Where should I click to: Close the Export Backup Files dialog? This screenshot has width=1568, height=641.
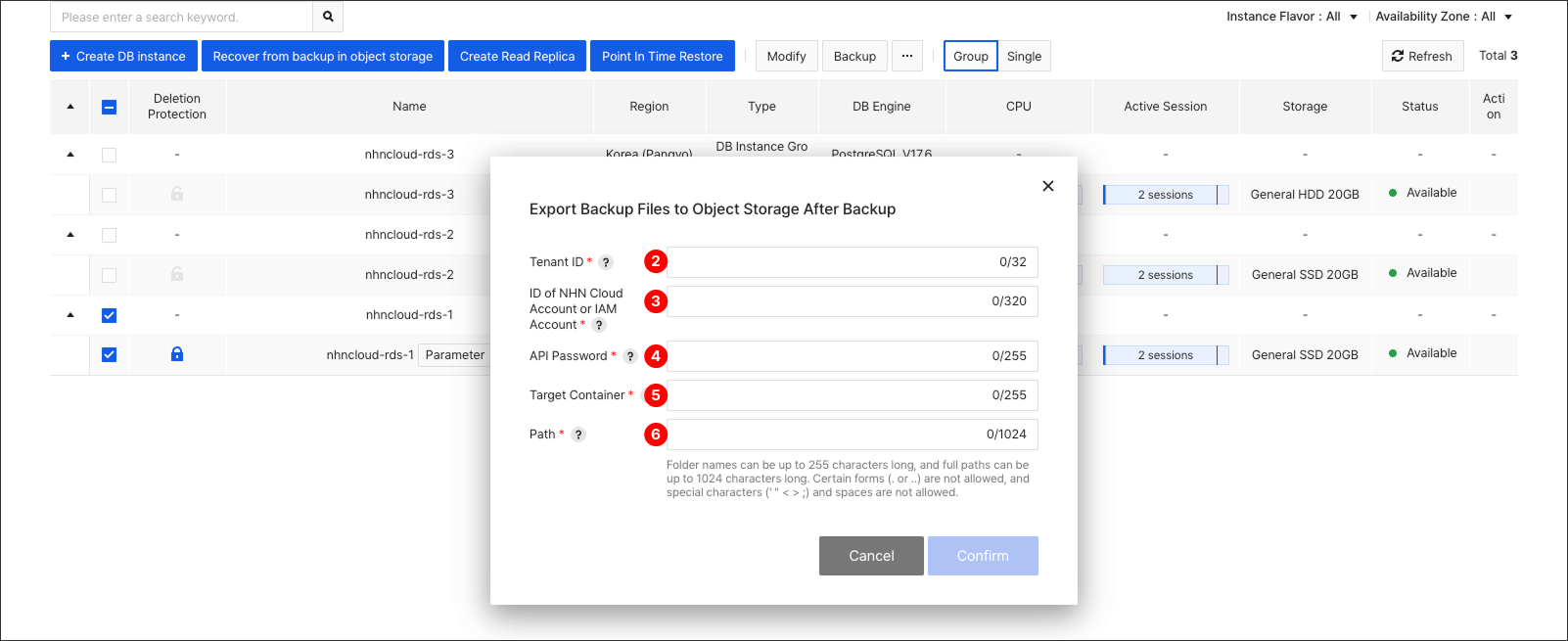1048,186
